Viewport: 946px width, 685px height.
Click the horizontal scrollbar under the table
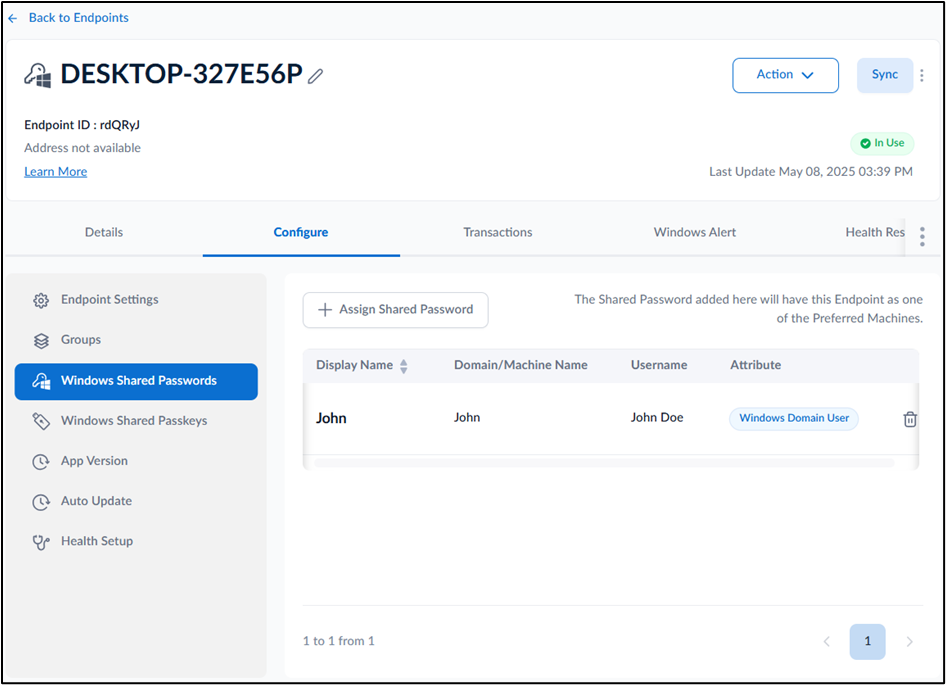tap(604, 463)
